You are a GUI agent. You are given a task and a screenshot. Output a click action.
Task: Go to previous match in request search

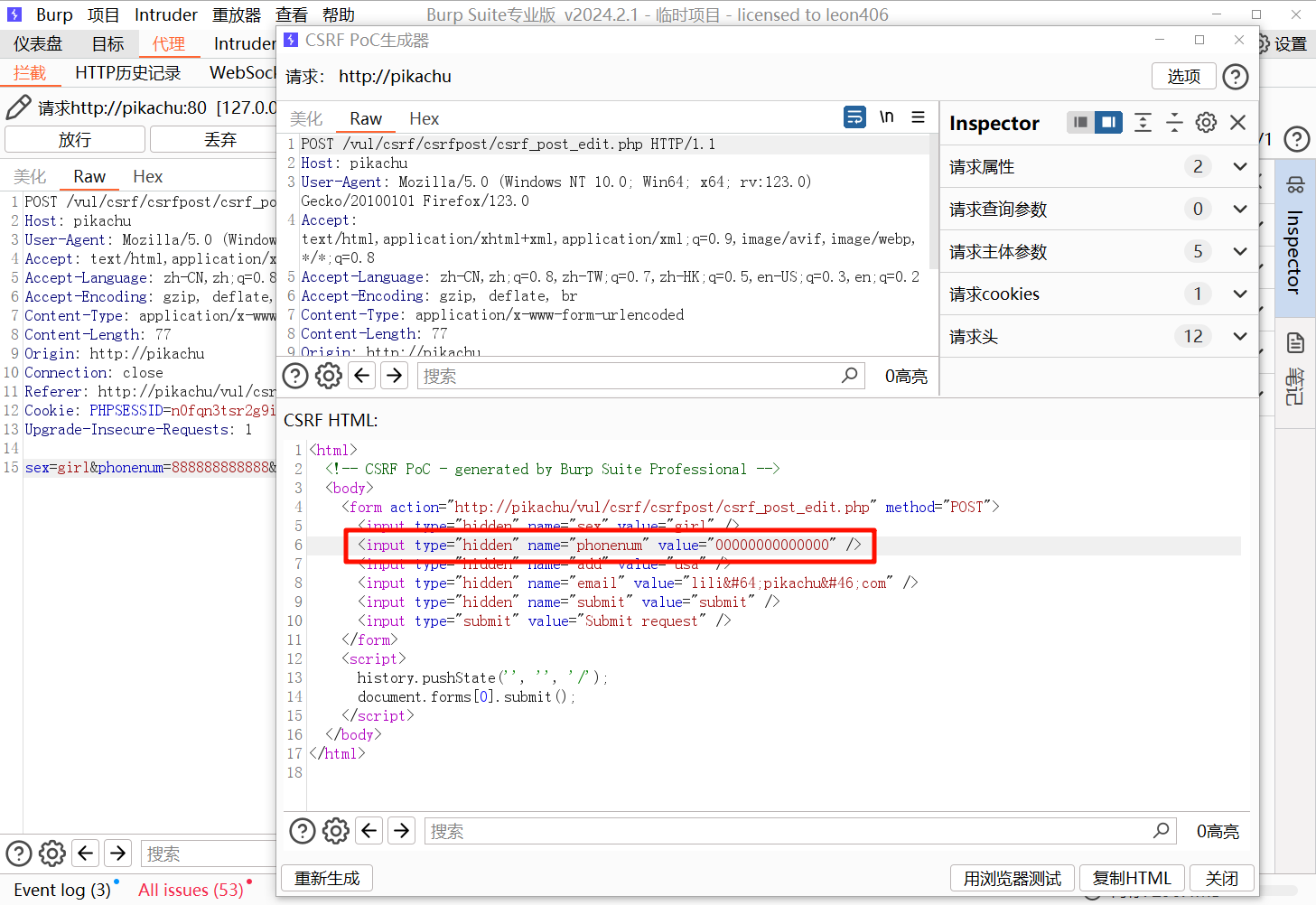(362, 375)
